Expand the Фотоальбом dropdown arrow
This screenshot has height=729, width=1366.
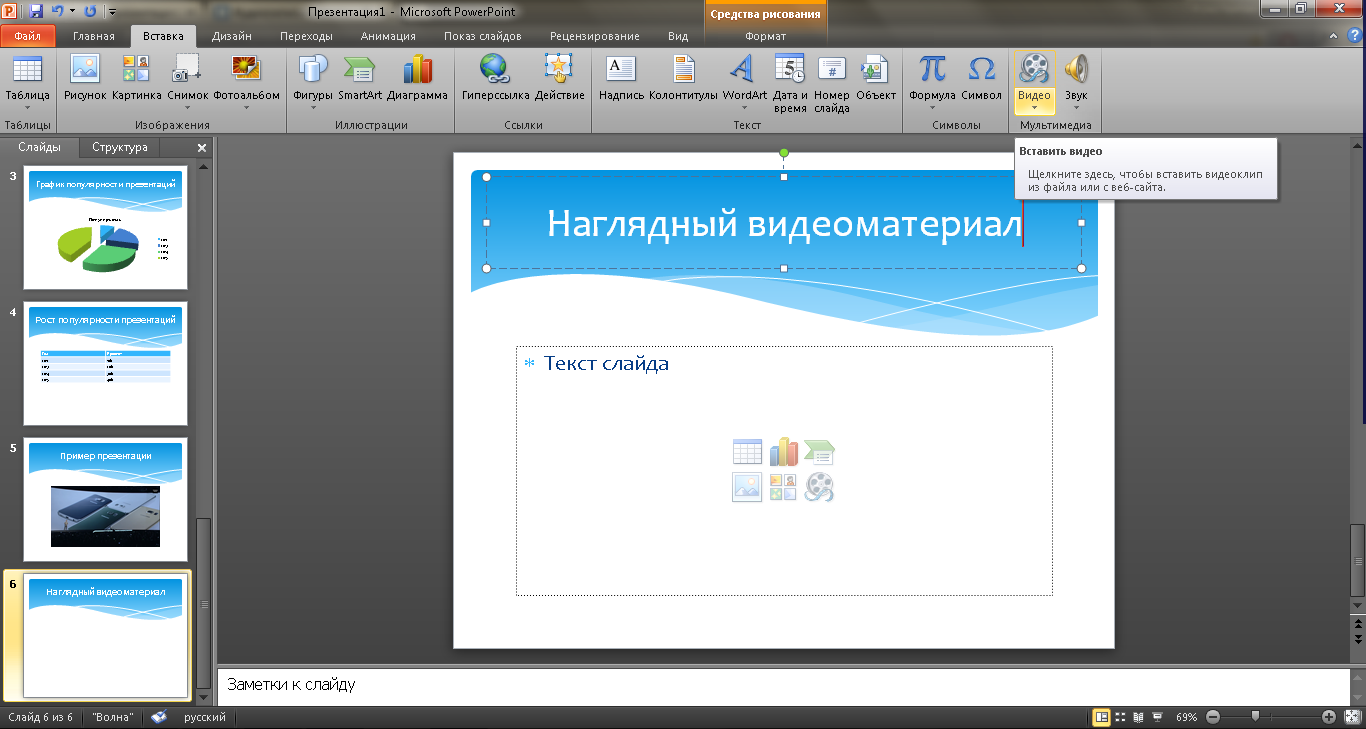(x=246, y=107)
